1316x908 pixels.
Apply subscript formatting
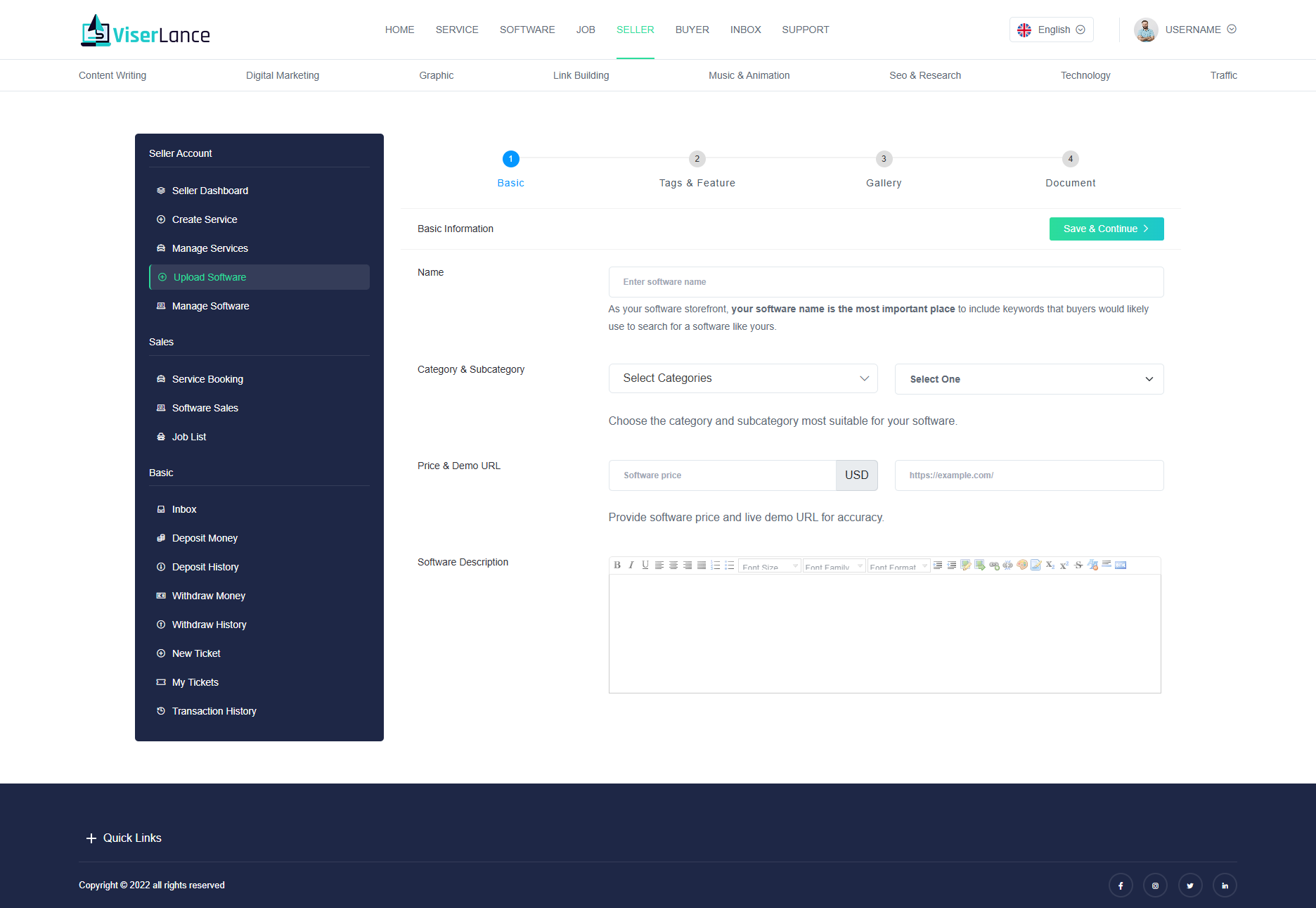click(x=1050, y=565)
